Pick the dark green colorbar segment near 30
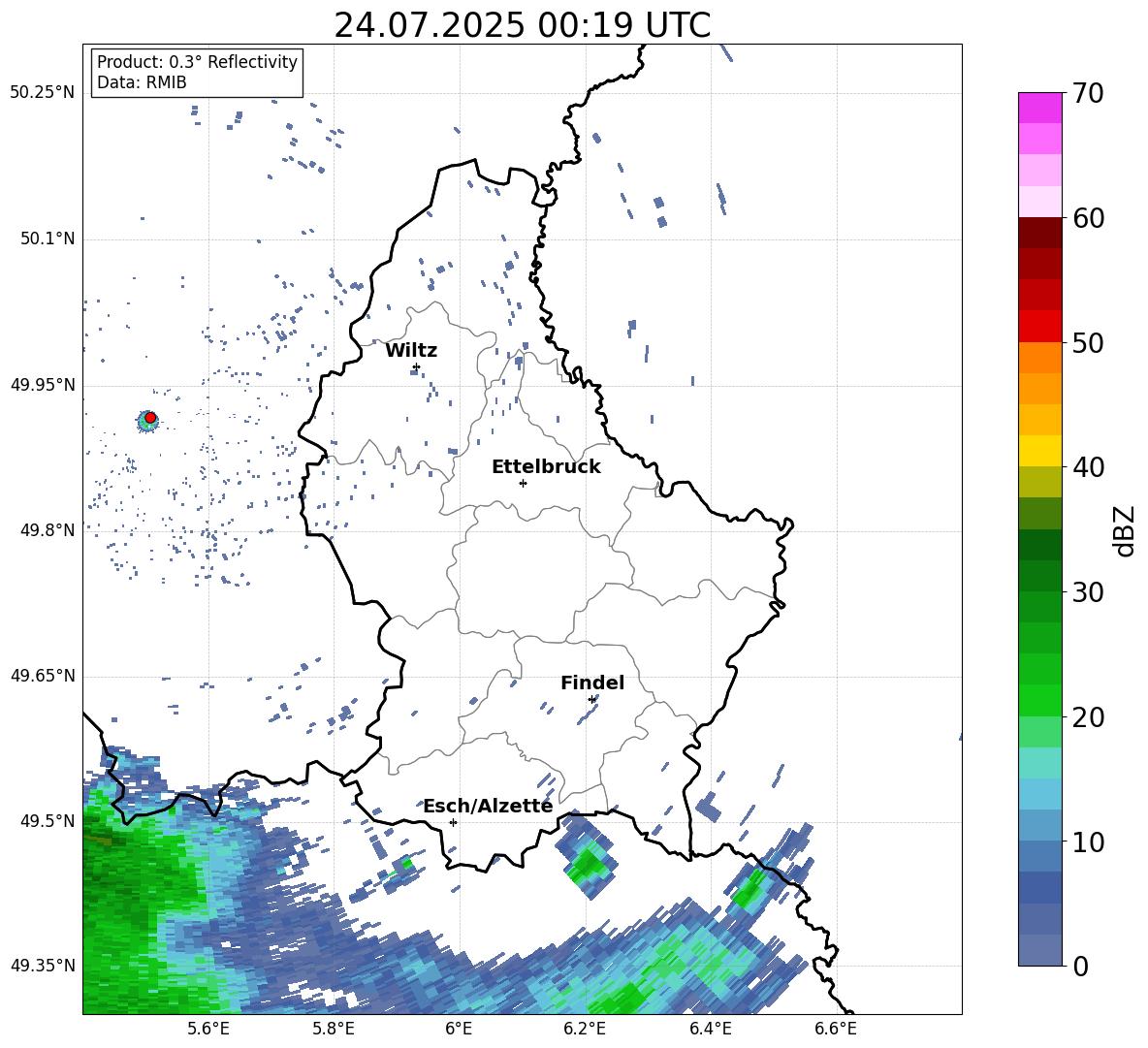 [x=1039, y=576]
